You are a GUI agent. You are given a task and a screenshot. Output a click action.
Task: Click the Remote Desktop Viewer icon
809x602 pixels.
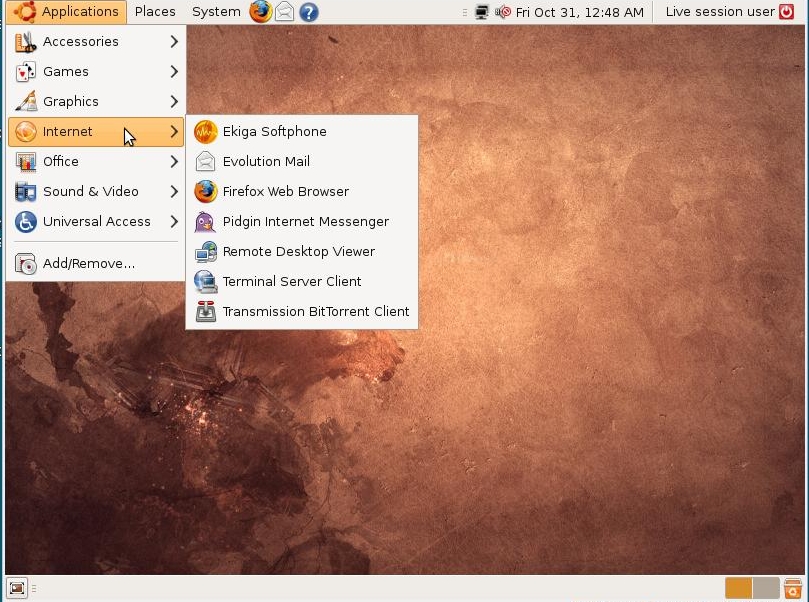[x=205, y=252]
